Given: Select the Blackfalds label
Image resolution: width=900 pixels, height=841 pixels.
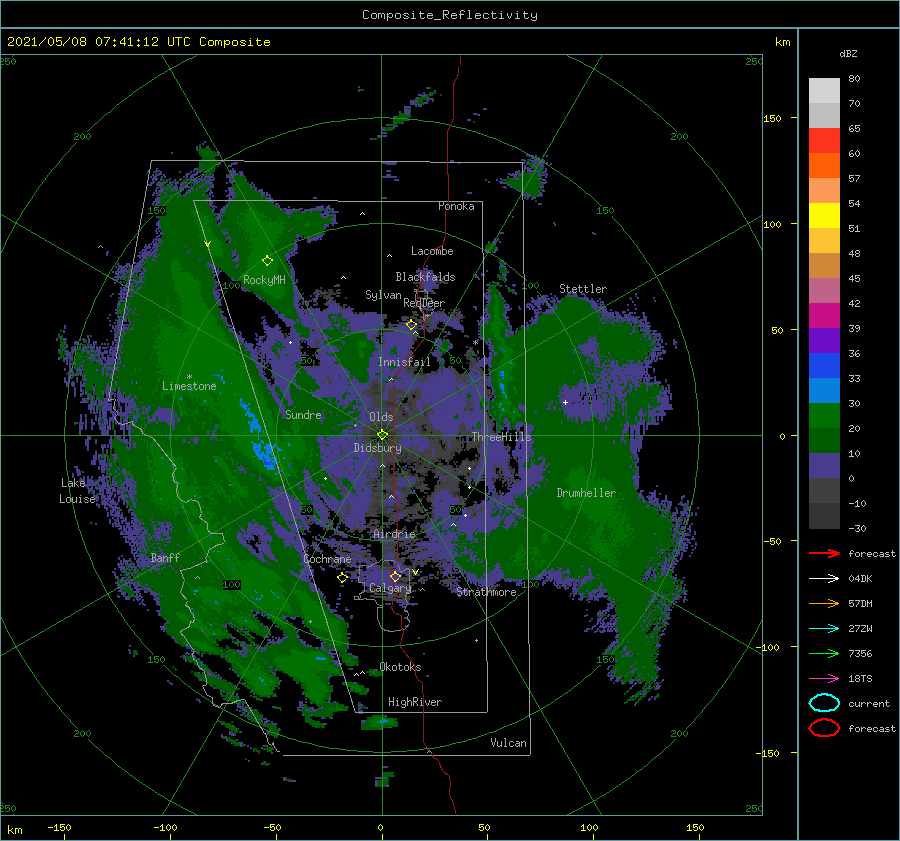Looking at the screenshot, I should (425, 277).
